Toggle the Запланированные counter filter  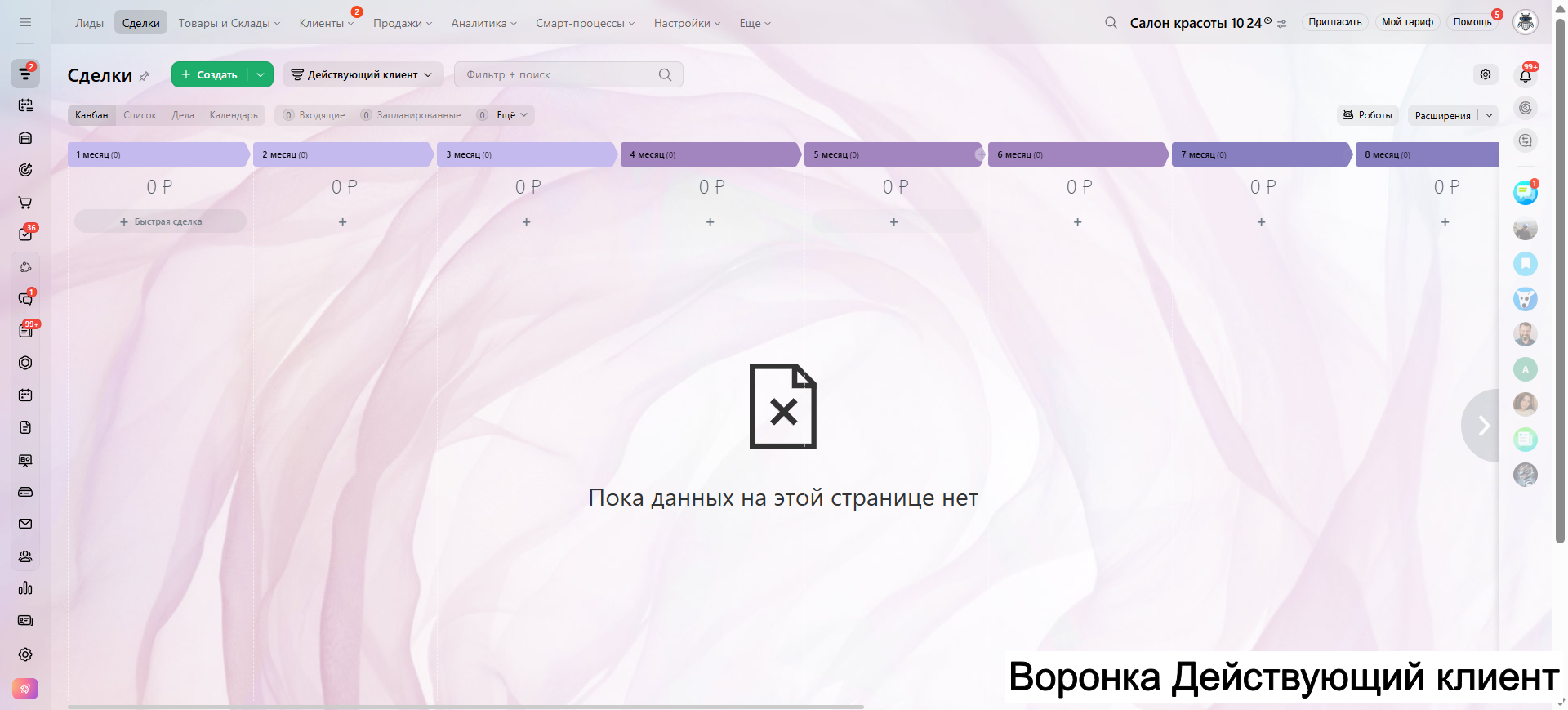tap(411, 115)
